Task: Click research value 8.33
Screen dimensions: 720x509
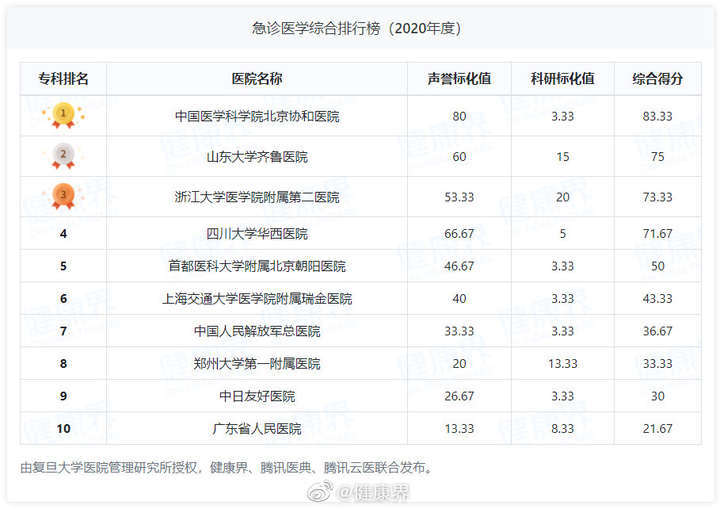Action: coord(562,429)
